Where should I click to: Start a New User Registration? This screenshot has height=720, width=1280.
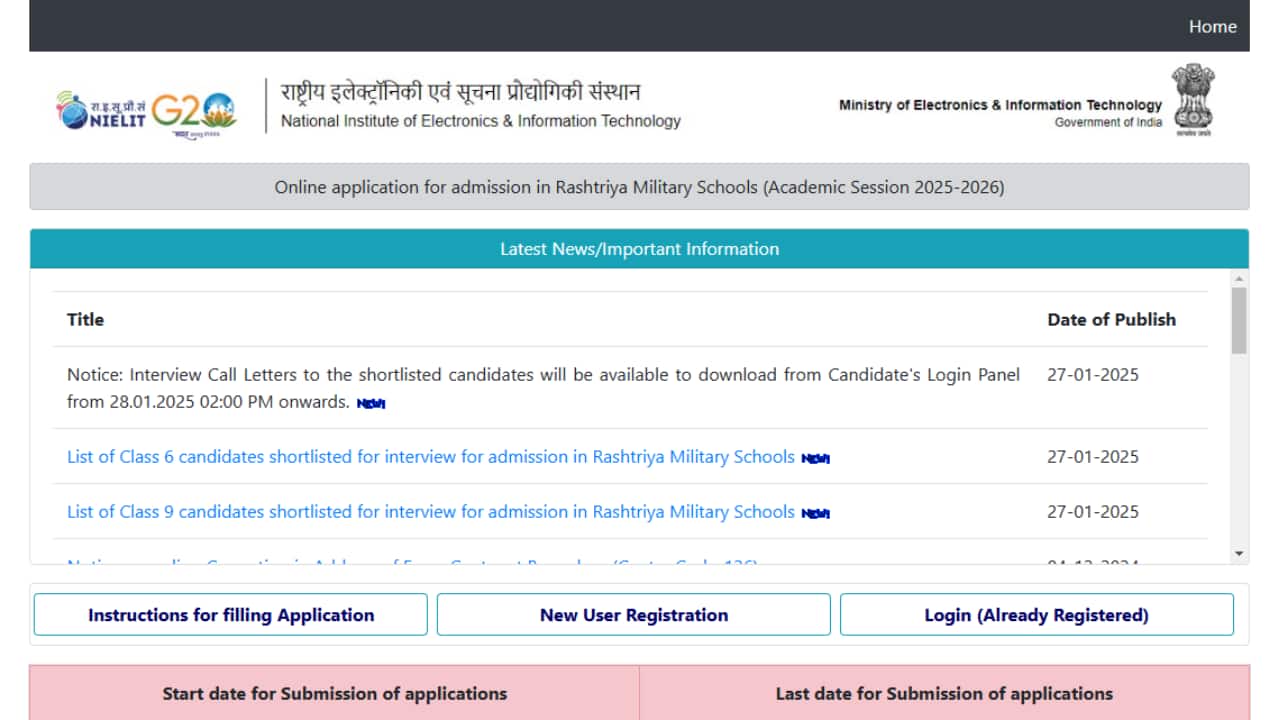click(633, 614)
